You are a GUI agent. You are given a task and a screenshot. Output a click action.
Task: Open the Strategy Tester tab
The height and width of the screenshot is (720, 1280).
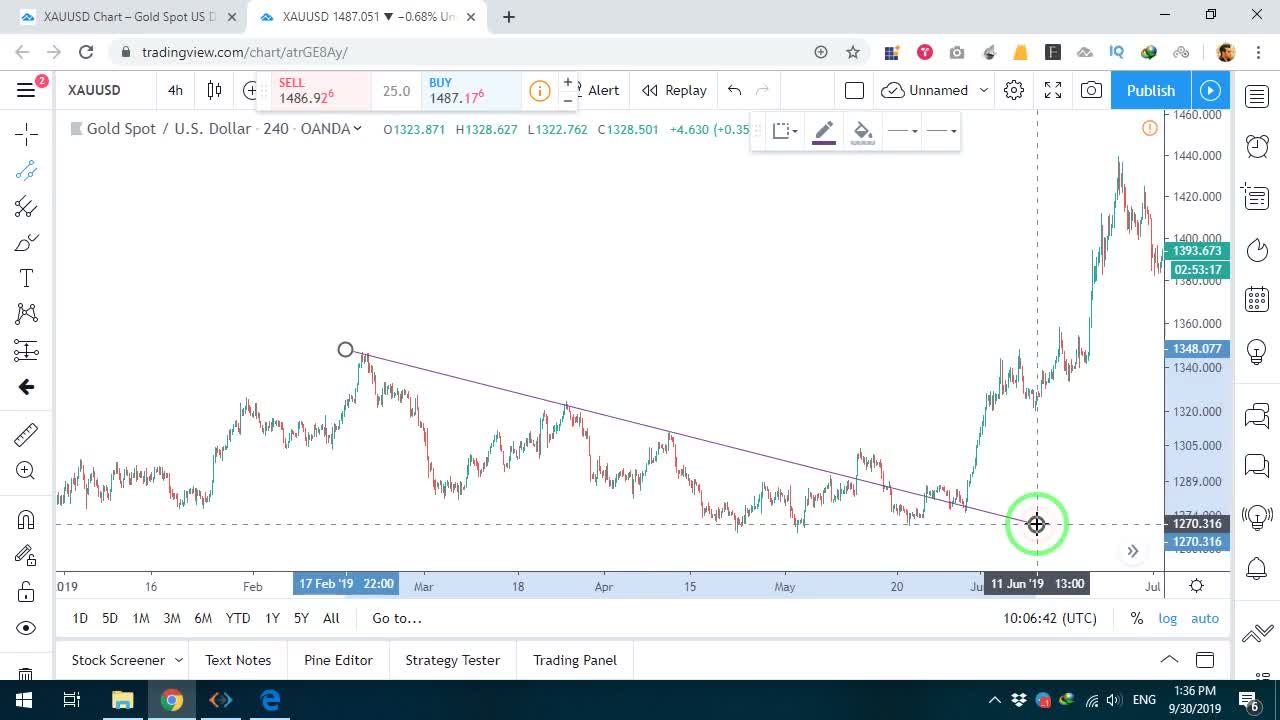pos(452,660)
